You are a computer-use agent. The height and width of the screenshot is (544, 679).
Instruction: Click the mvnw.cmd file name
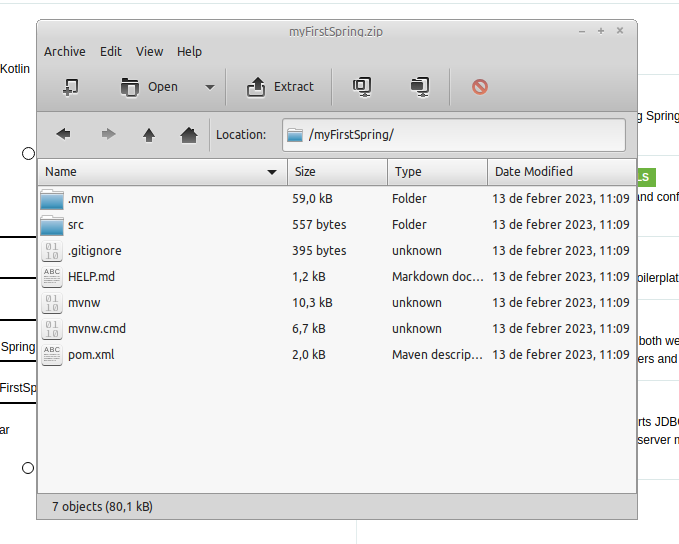(x=97, y=329)
